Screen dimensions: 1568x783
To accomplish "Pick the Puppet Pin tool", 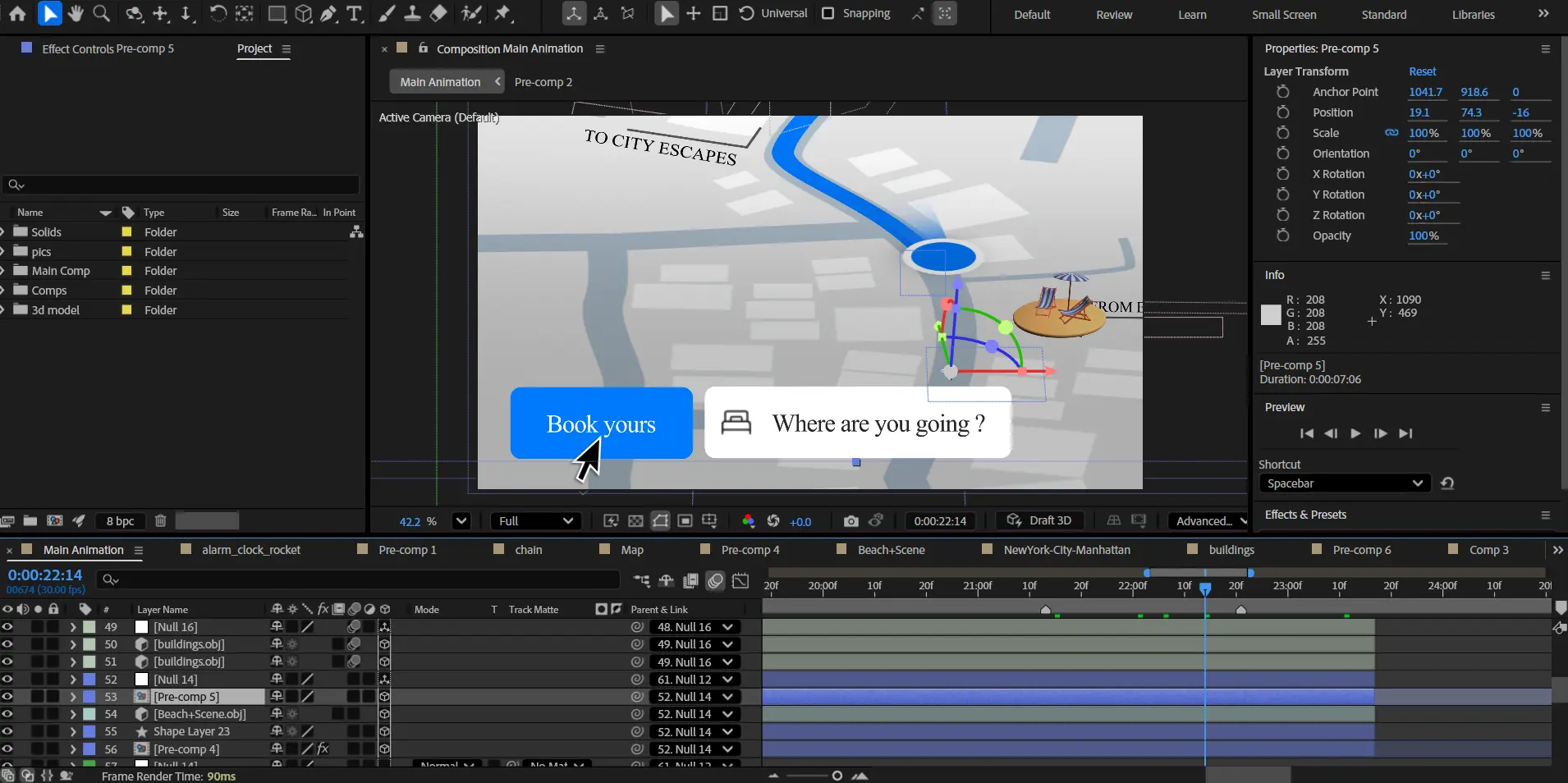I will click(x=502, y=14).
